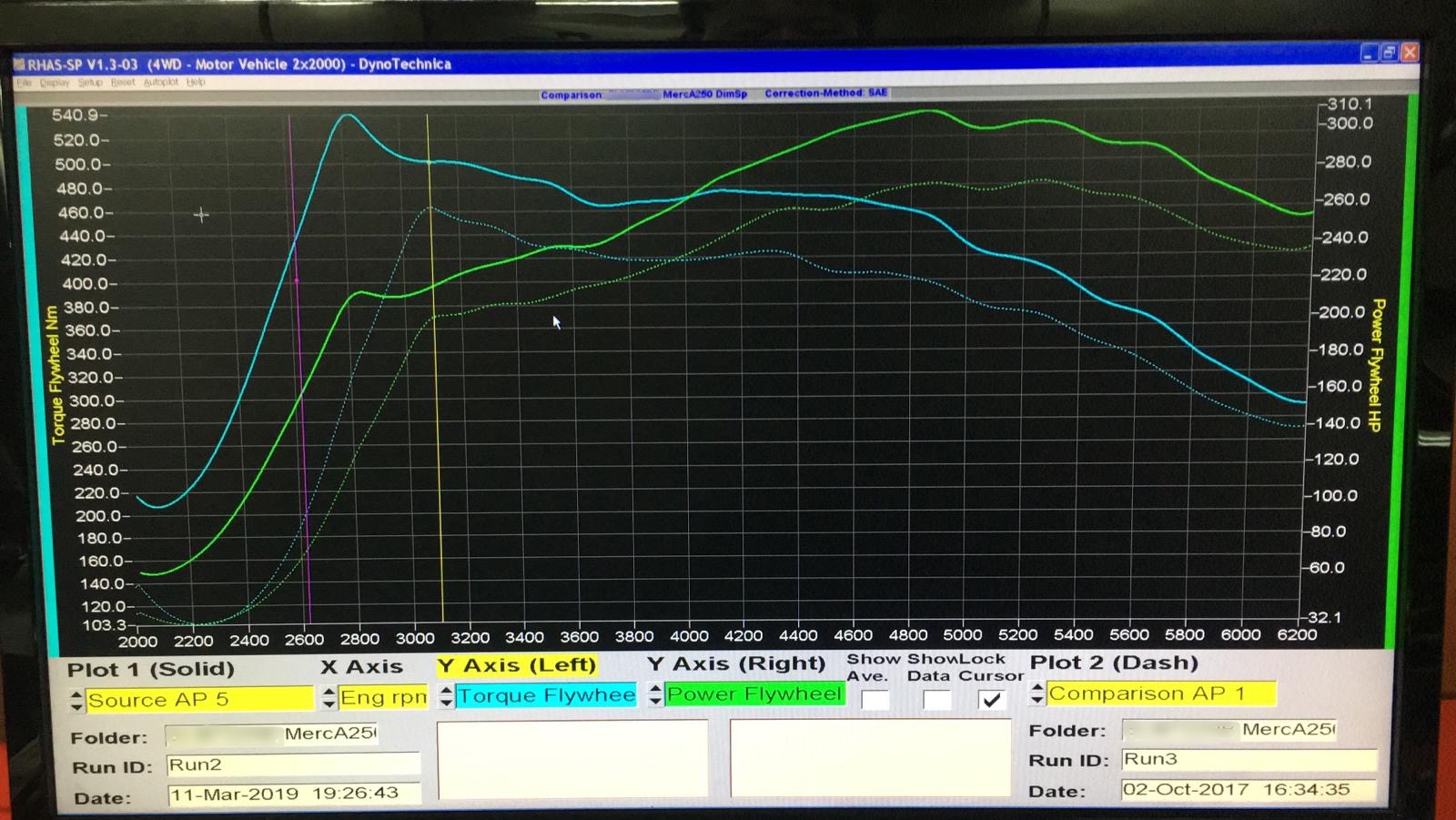Open the Setup menu
This screenshot has width=1456, height=820.
pyautogui.click(x=90, y=83)
